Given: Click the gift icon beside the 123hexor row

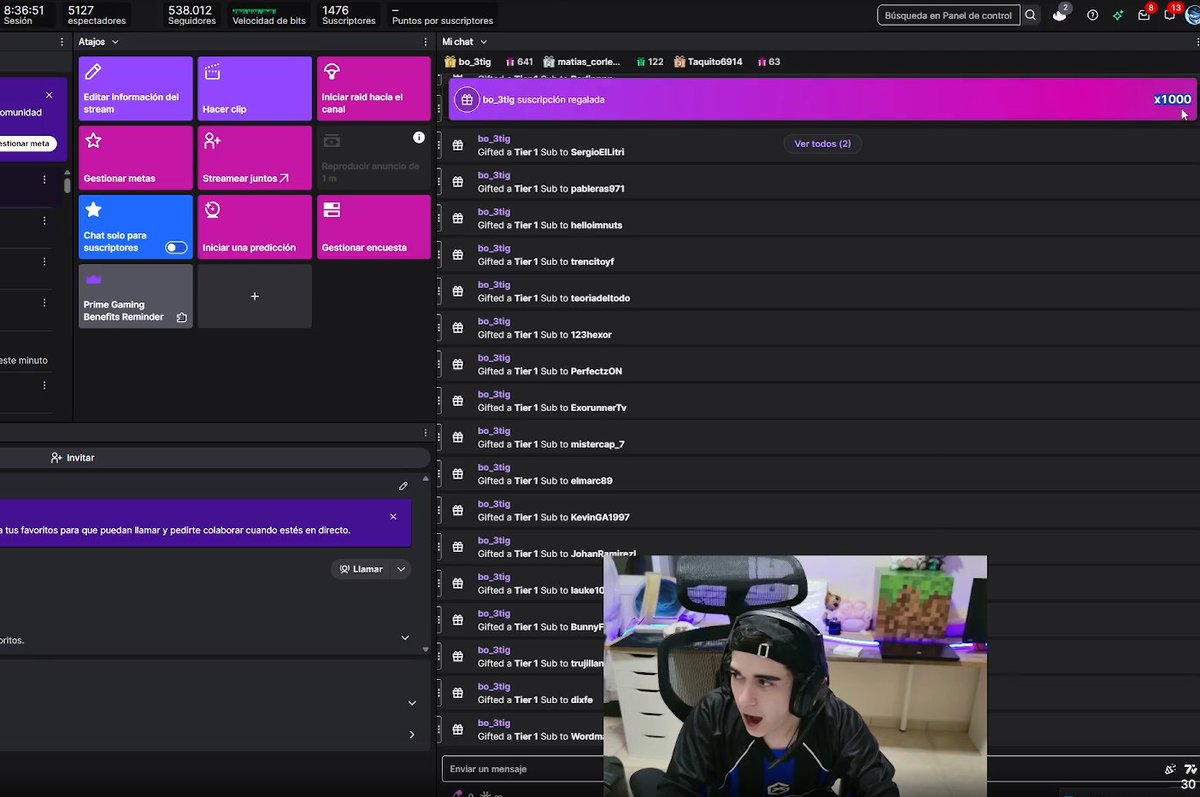Looking at the screenshot, I should click(x=458, y=328).
